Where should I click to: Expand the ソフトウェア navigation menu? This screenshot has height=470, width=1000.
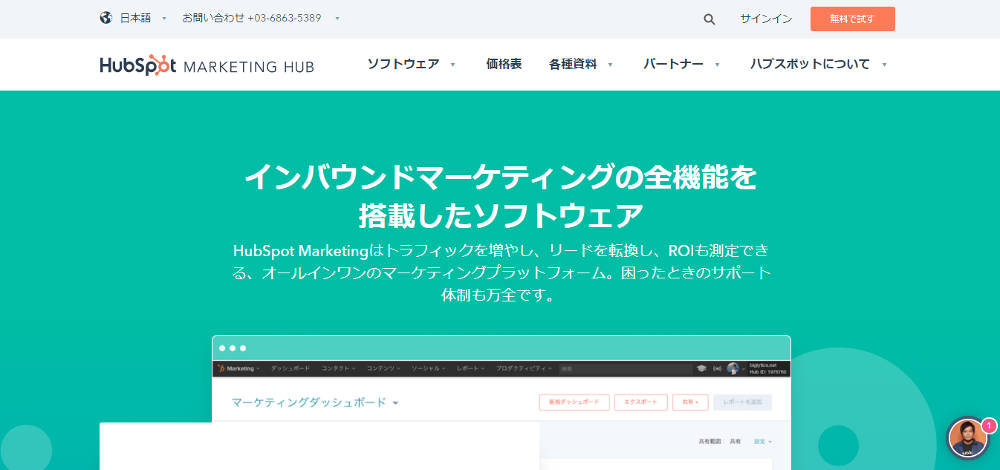411,64
